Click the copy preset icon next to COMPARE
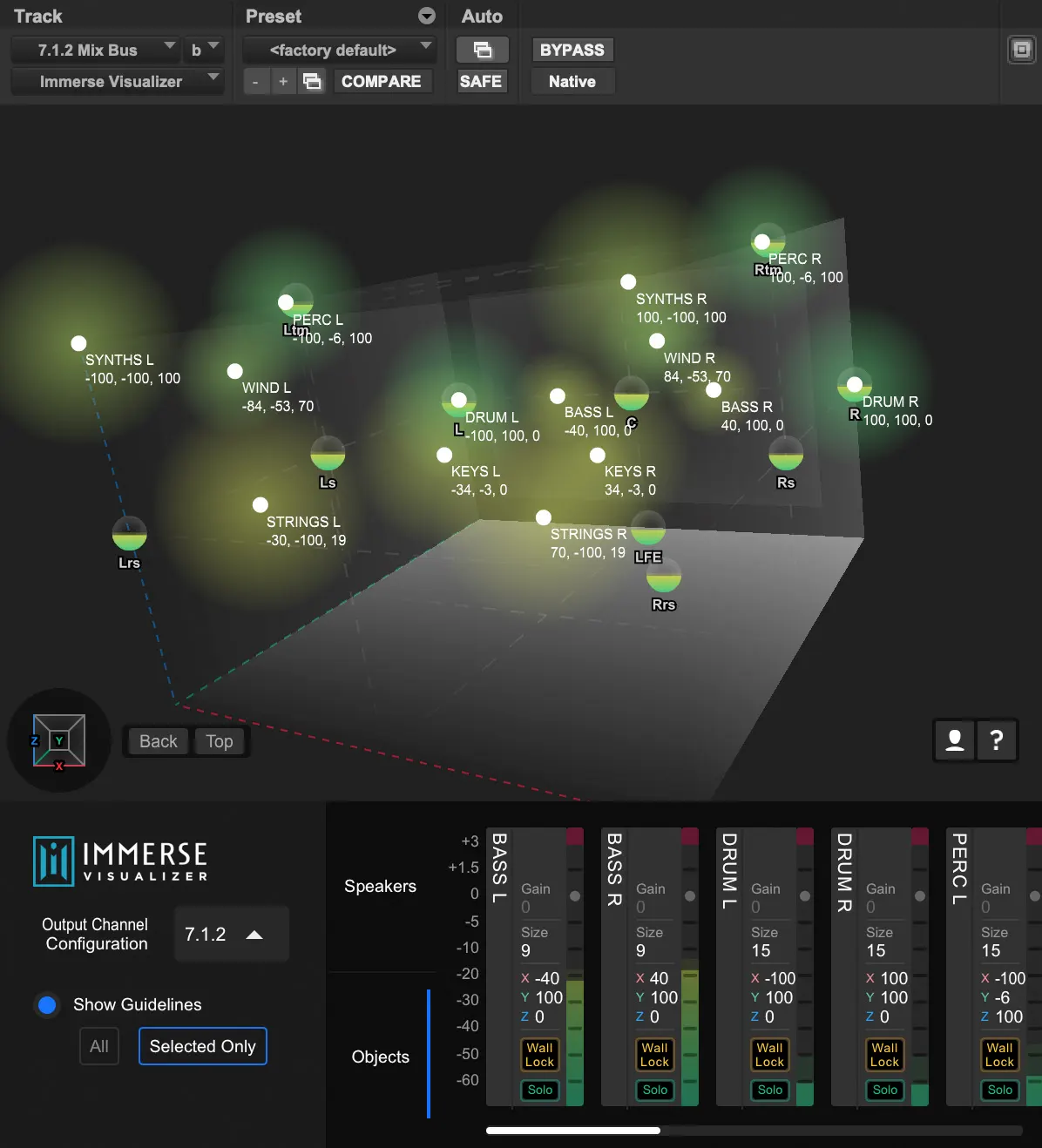1042x1148 pixels. pyautogui.click(x=311, y=81)
